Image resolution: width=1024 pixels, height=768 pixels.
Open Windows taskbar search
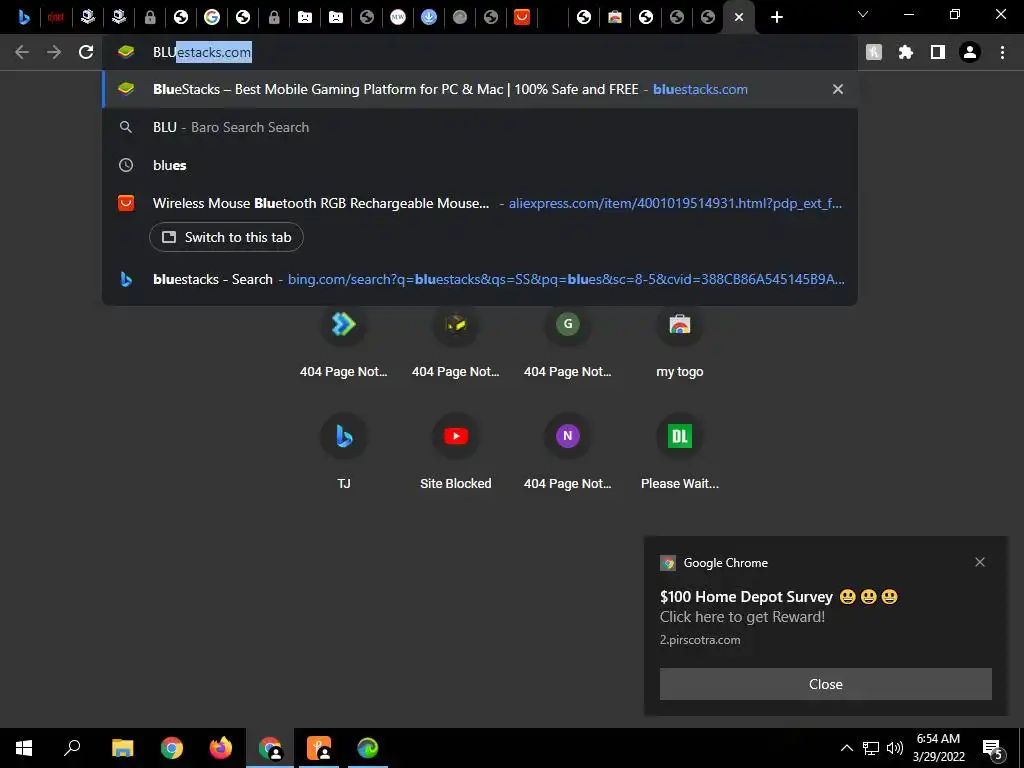72,748
